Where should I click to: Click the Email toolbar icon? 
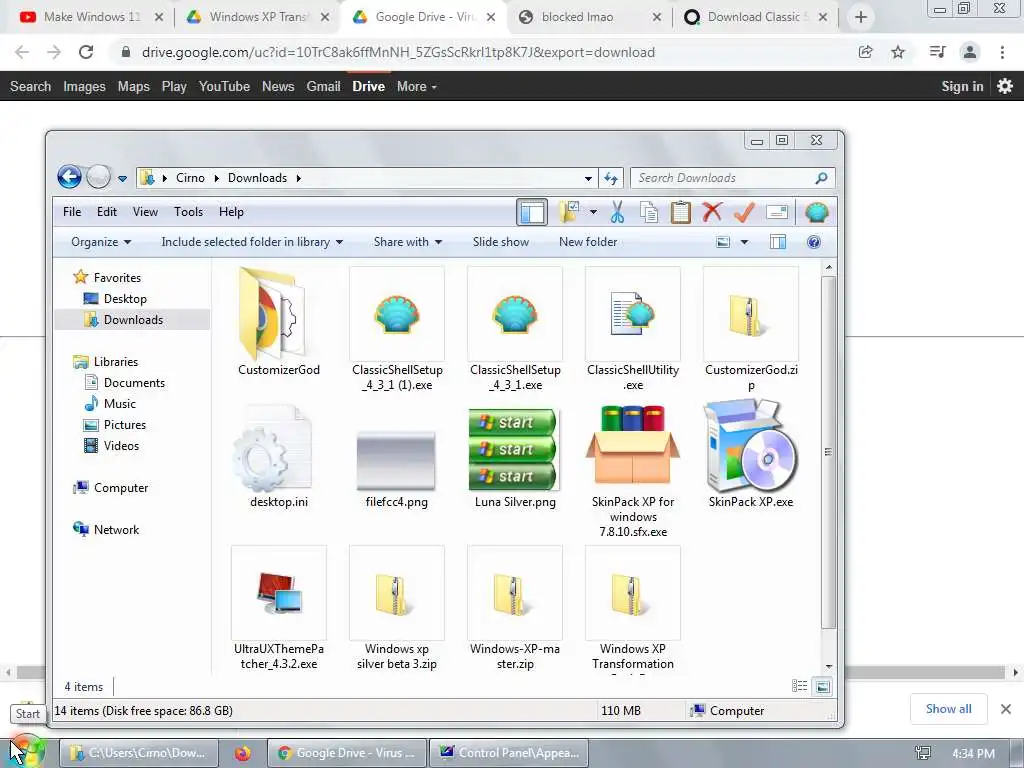(x=776, y=212)
